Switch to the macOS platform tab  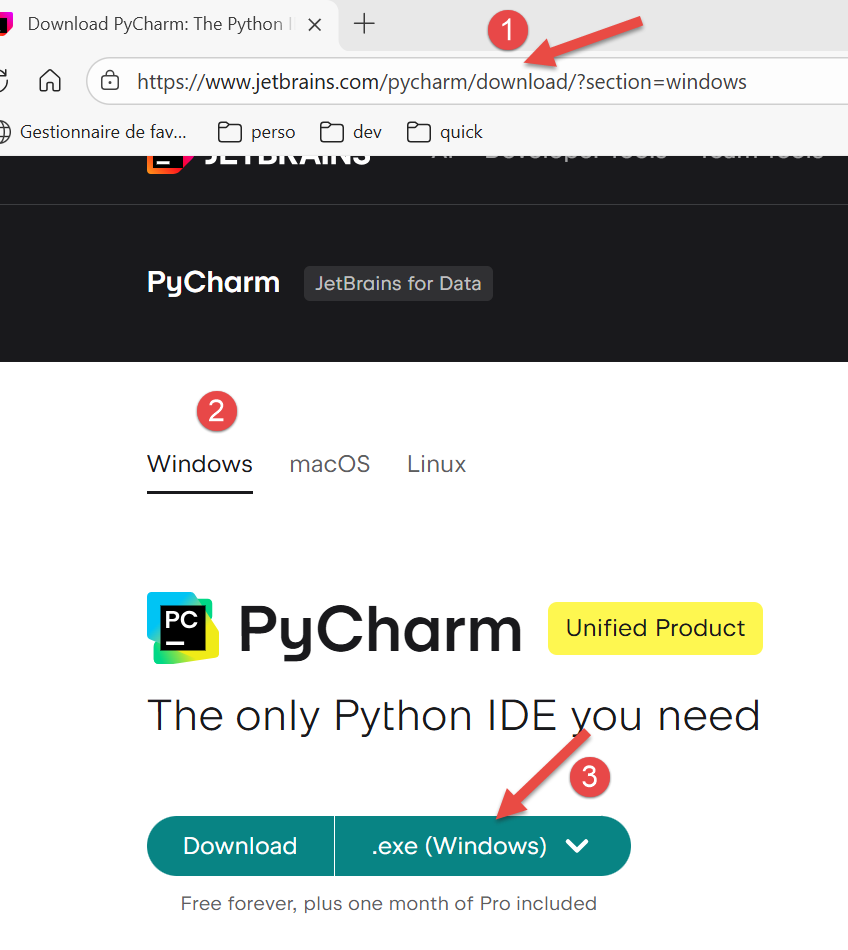329,464
